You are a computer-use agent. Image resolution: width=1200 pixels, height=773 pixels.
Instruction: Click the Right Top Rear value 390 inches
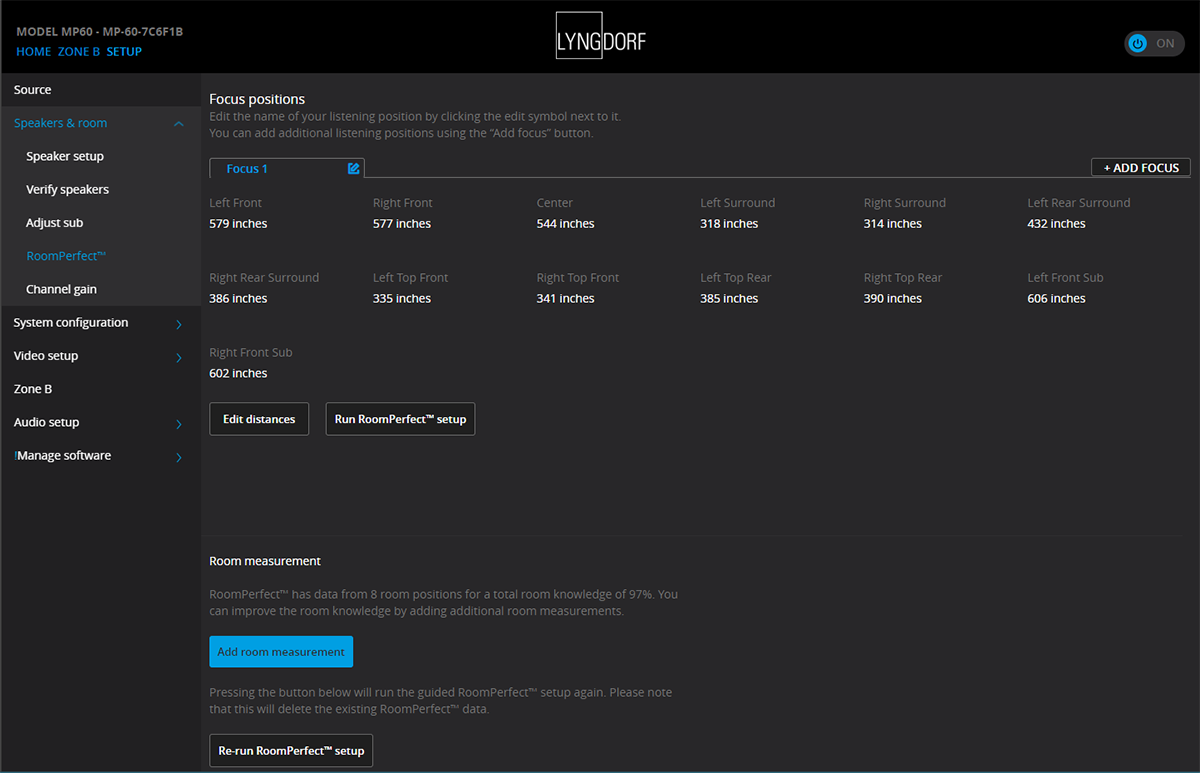coord(893,299)
